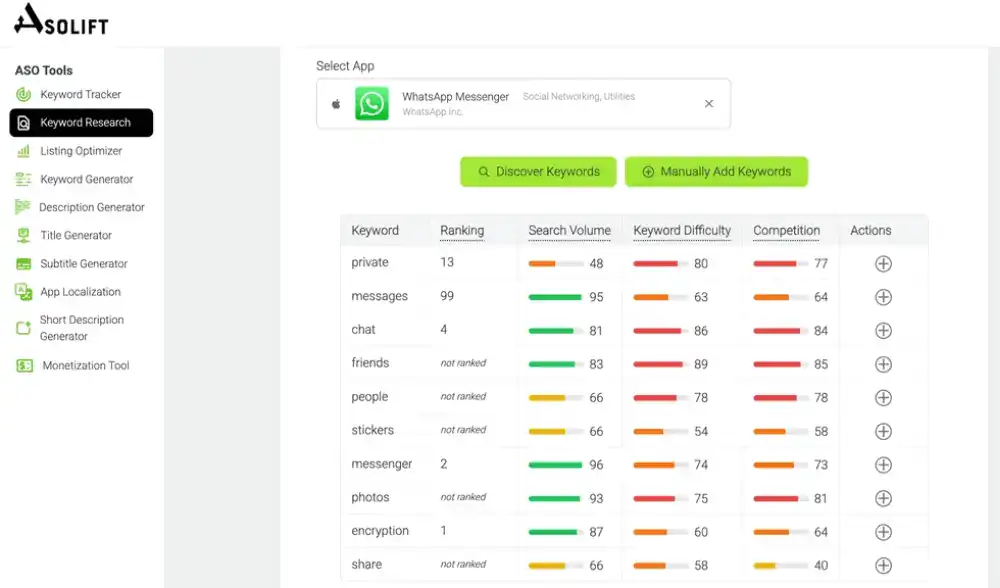Click the Listing Optimizer bar chart icon
This screenshot has width=1000, height=588.
[x=23, y=151]
